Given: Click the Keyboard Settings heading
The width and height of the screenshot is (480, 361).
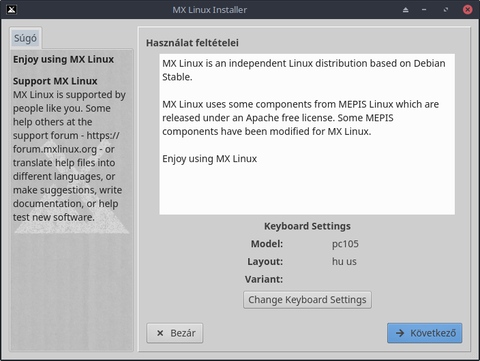Looking at the screenshot, I should [x=307, y=226].
